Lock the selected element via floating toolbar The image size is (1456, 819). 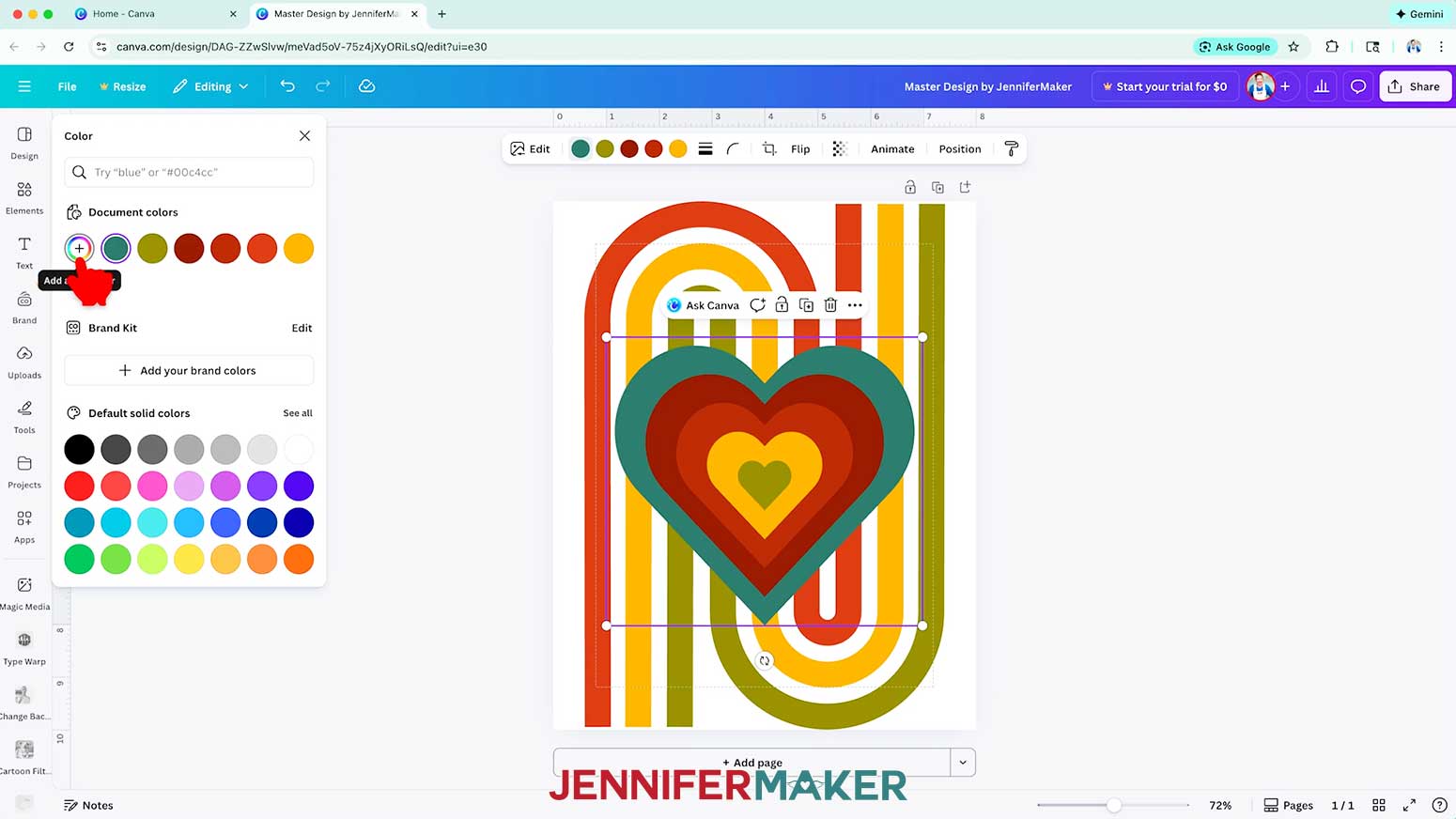click(x=782, y=305)
